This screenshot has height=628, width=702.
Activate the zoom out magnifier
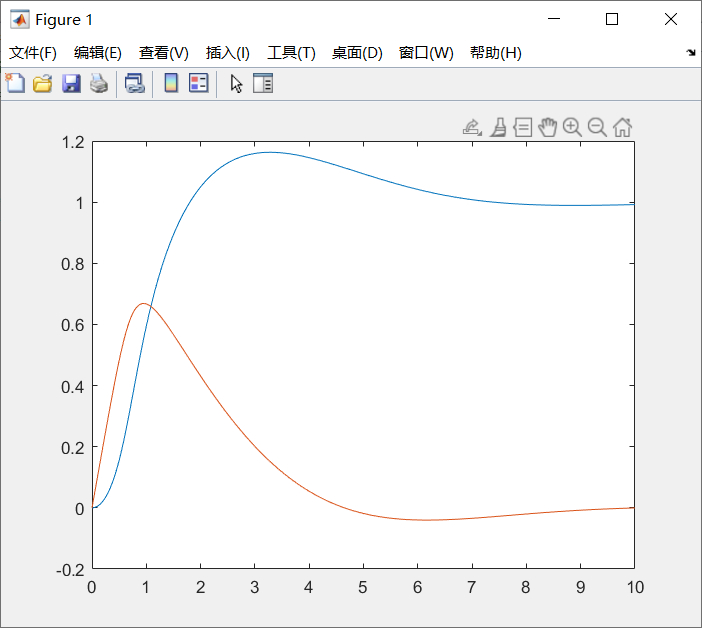597,128
